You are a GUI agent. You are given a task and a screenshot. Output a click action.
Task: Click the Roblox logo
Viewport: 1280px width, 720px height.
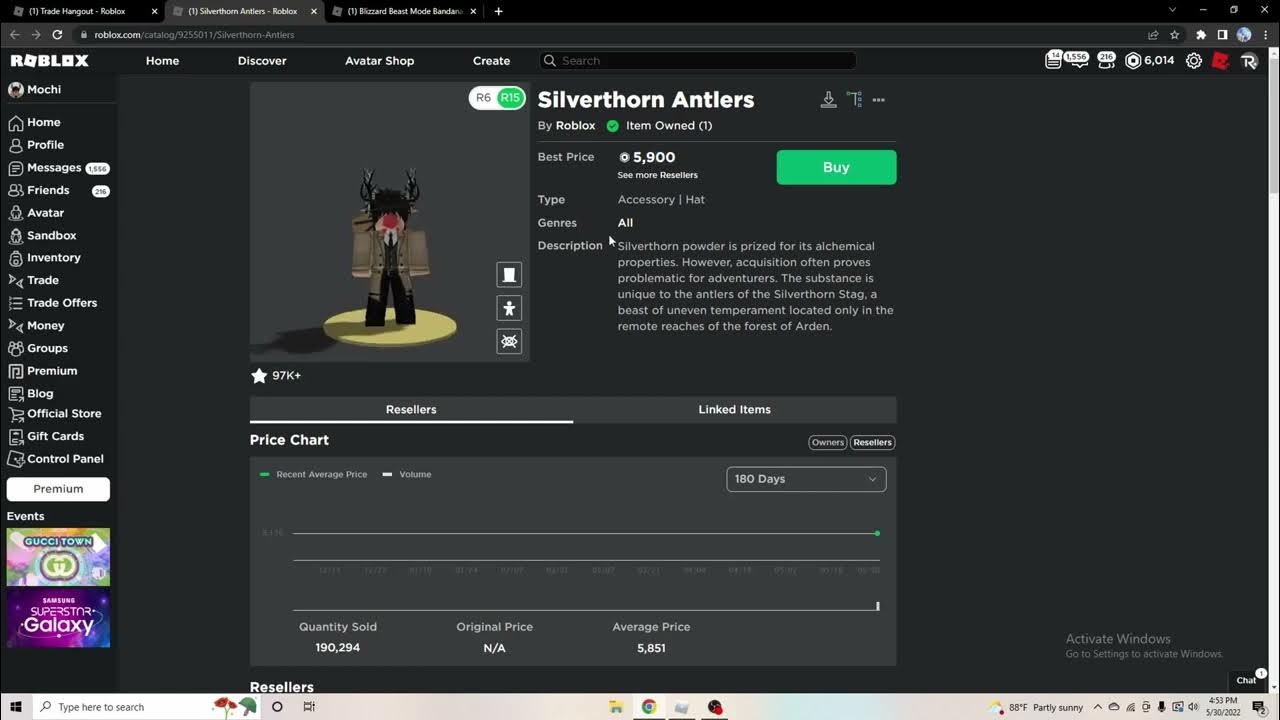(49, 61)
